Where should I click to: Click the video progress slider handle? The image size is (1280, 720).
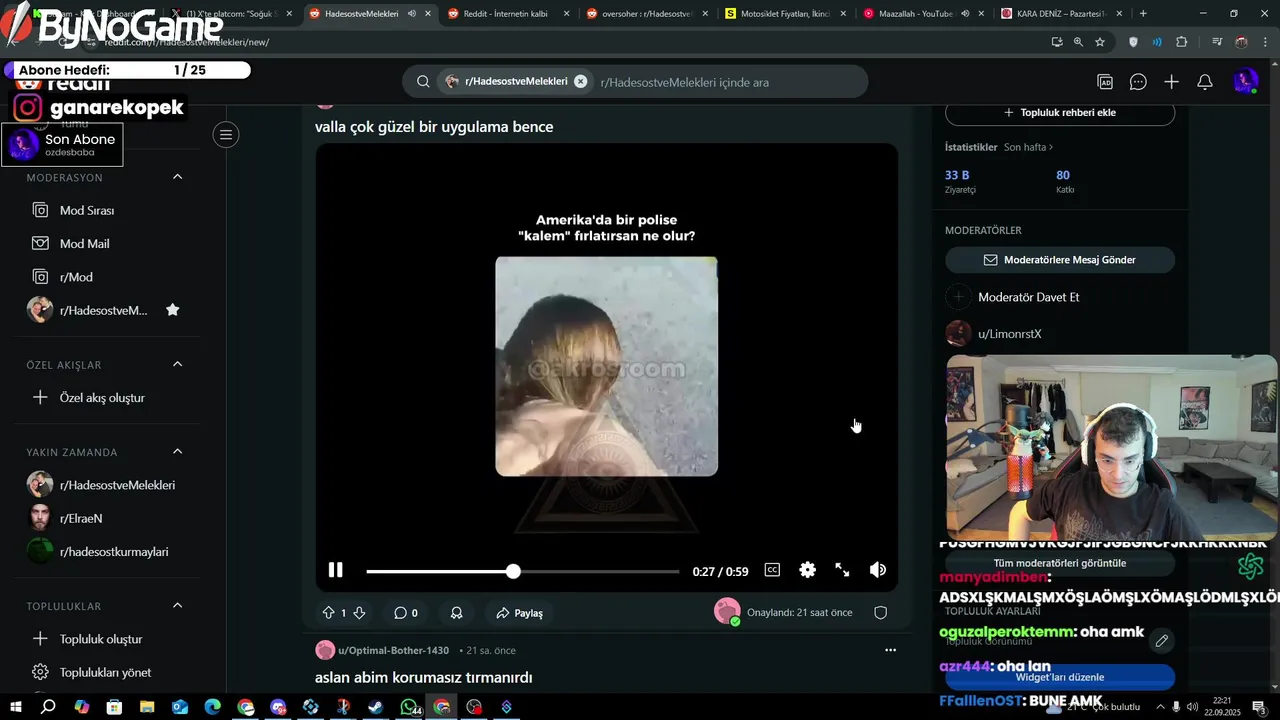pyautogui.click(x=513, y=571)
